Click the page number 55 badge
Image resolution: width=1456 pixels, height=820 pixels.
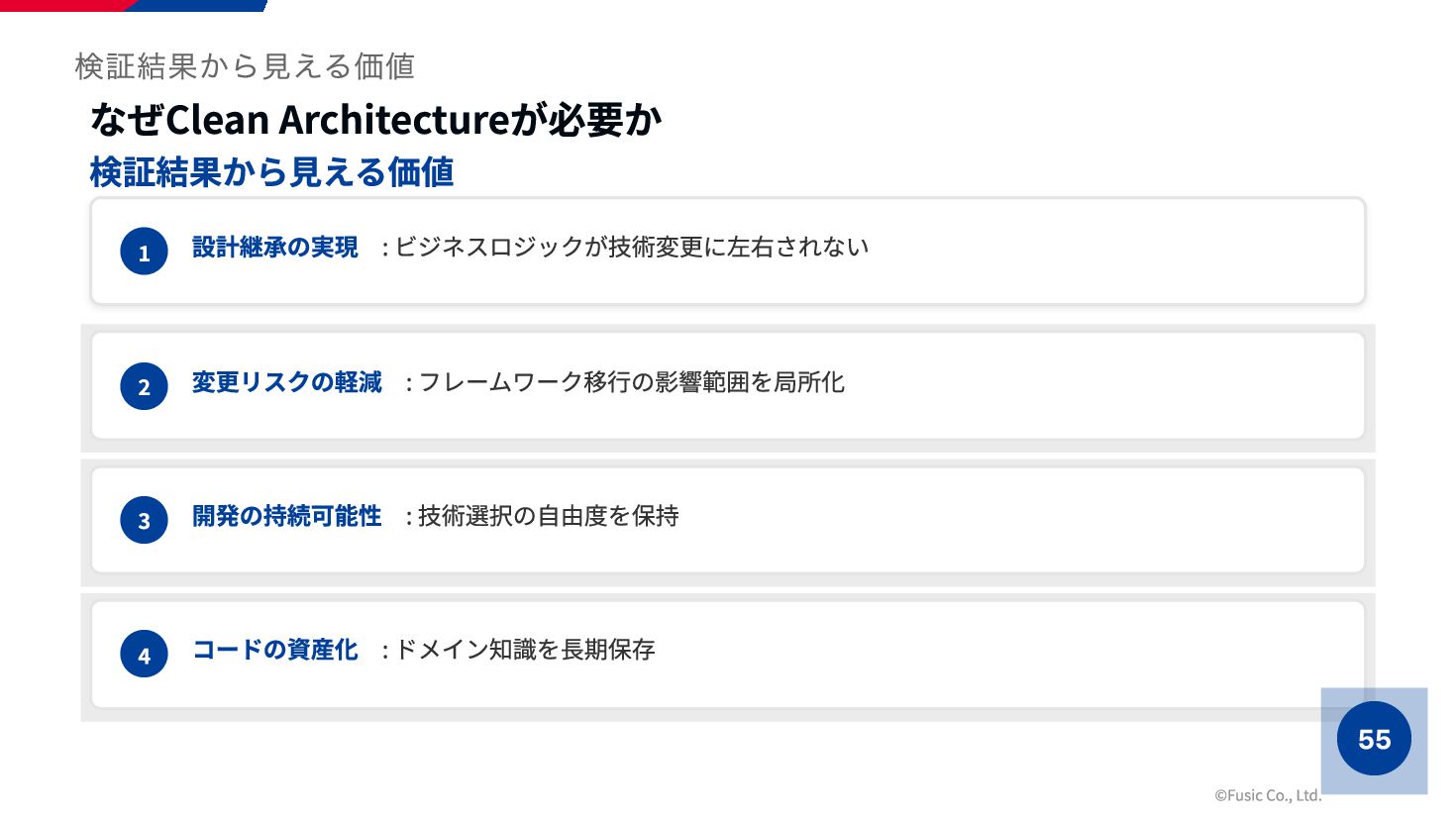pos(1374,739)
